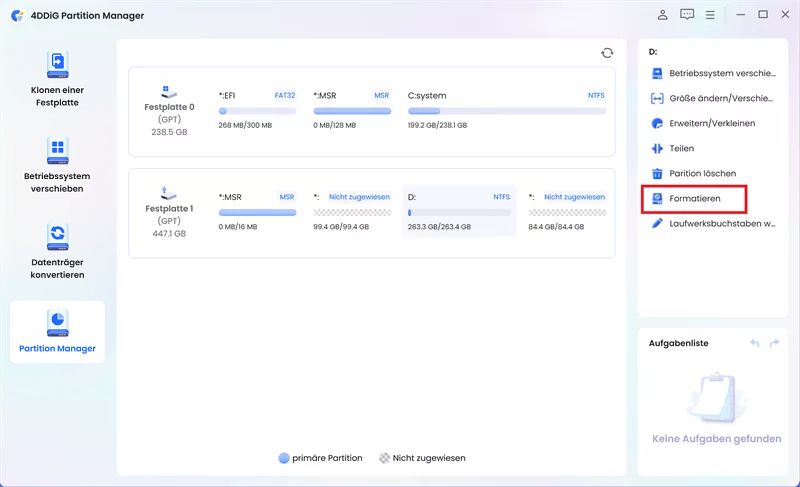Image resolution: width=800 pixels, height=487 pixels.
Task: Click the NTFS tag on the D: partition
Action: [x=501, y=197]
